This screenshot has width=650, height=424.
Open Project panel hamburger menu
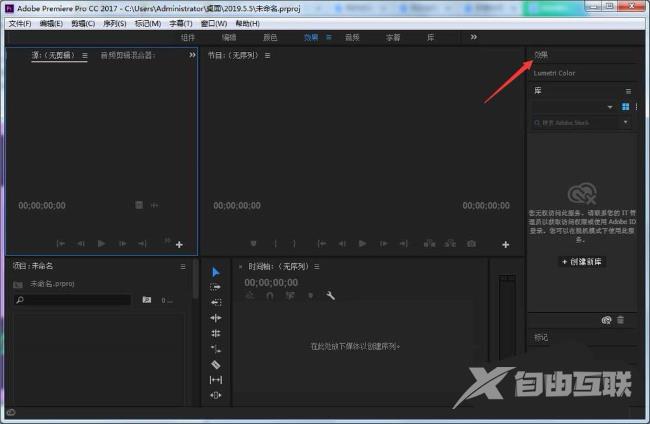(x=183, y=267)
